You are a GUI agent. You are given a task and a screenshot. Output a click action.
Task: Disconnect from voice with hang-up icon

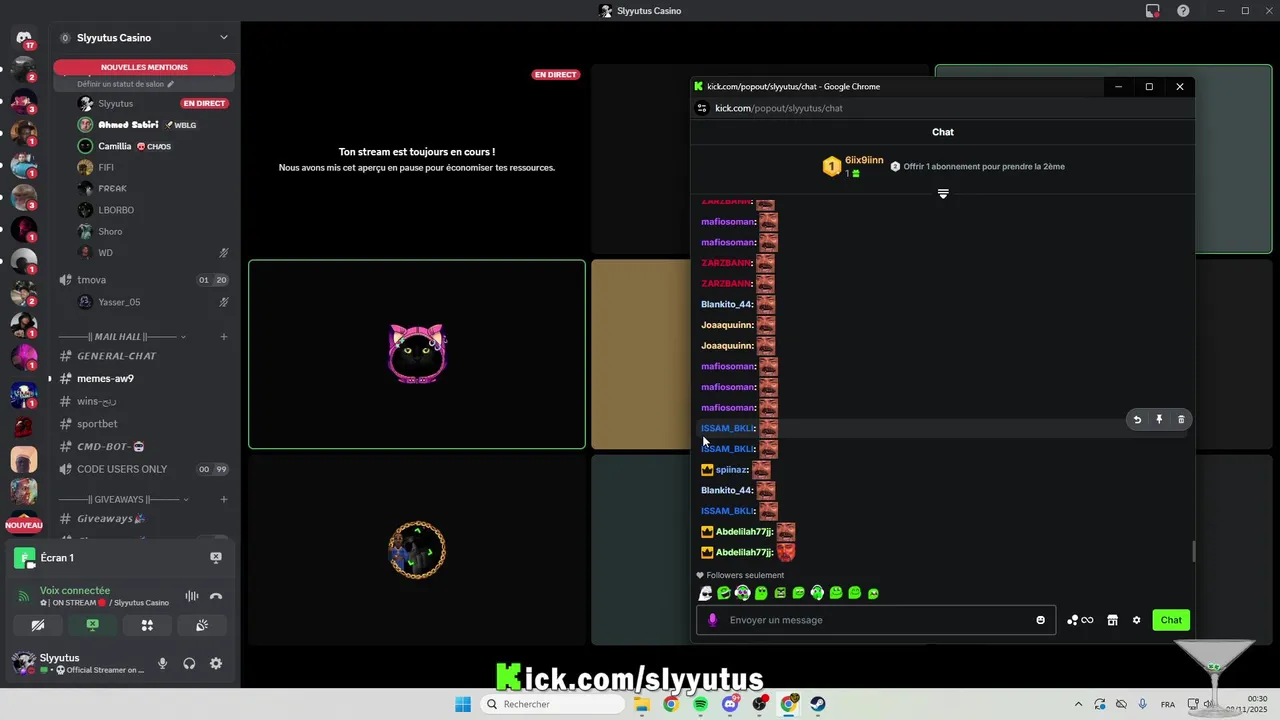click(216, 597)
